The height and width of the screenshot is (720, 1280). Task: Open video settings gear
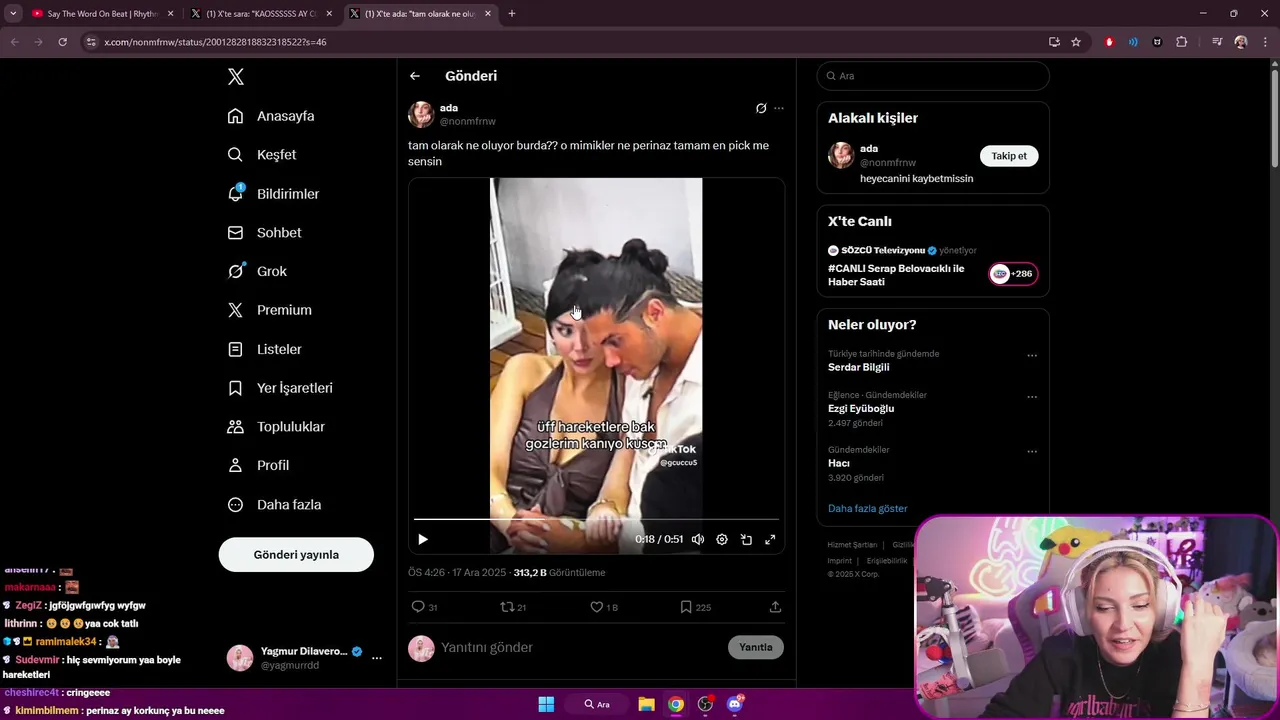tap(722, 539)
